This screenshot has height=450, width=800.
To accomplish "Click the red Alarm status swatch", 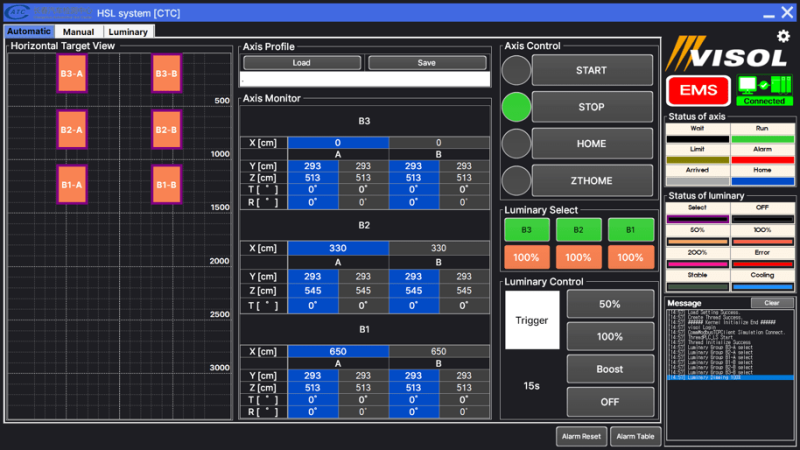I will pos(762,160).
